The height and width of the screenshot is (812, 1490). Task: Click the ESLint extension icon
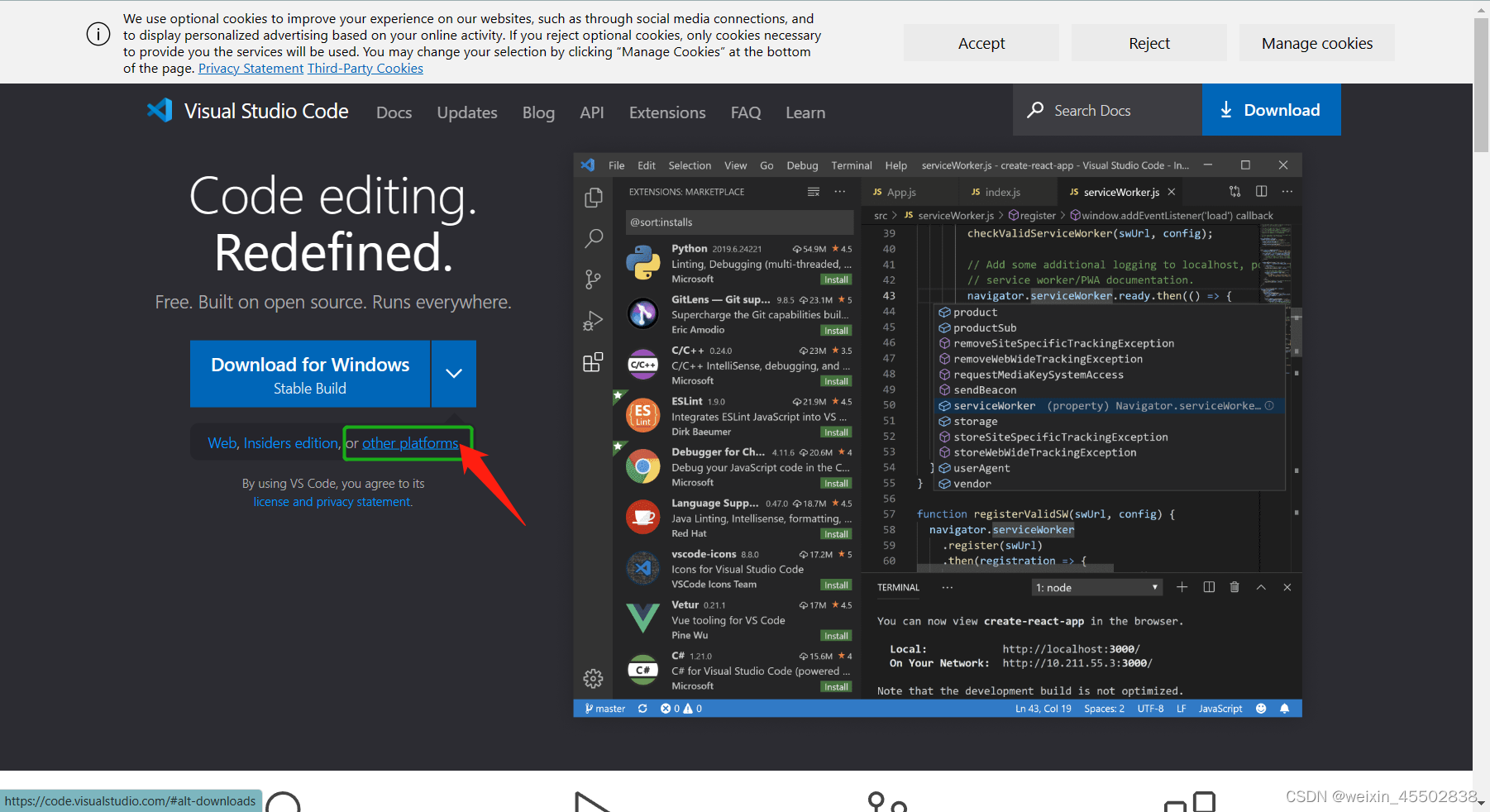[x=642, y=415]
